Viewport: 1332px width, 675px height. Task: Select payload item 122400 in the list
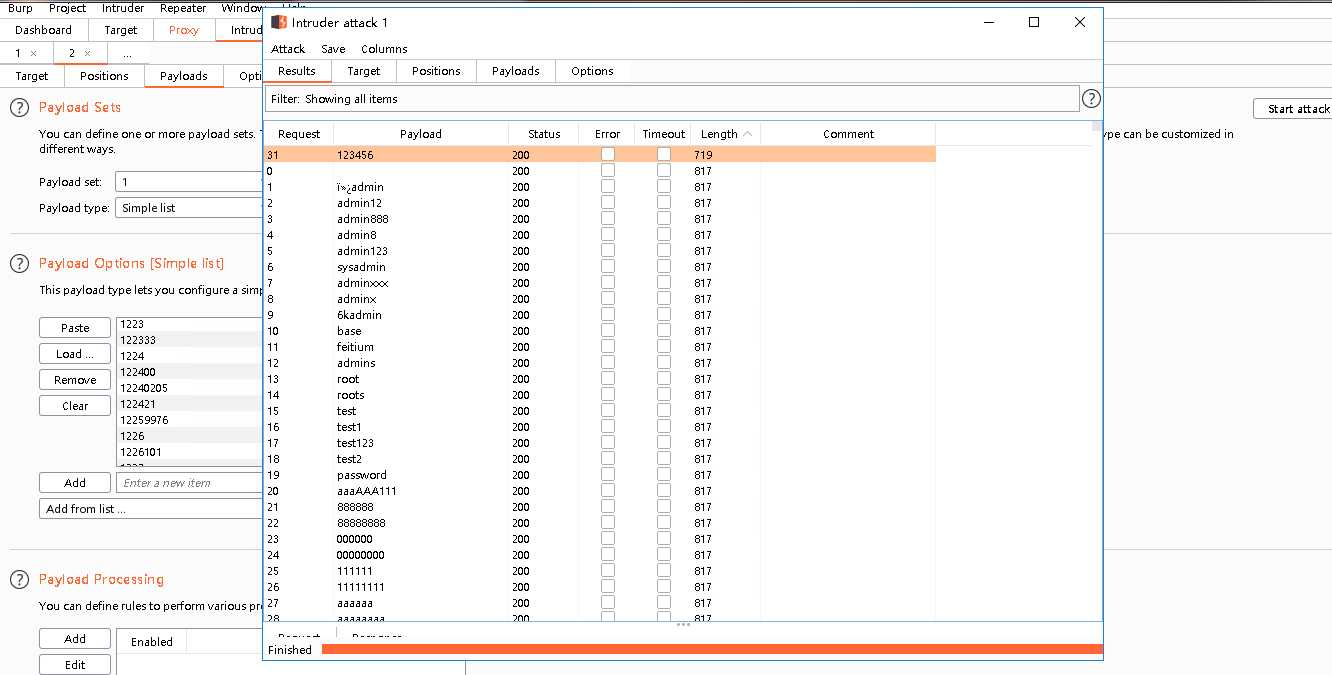(x=189, y=372)
